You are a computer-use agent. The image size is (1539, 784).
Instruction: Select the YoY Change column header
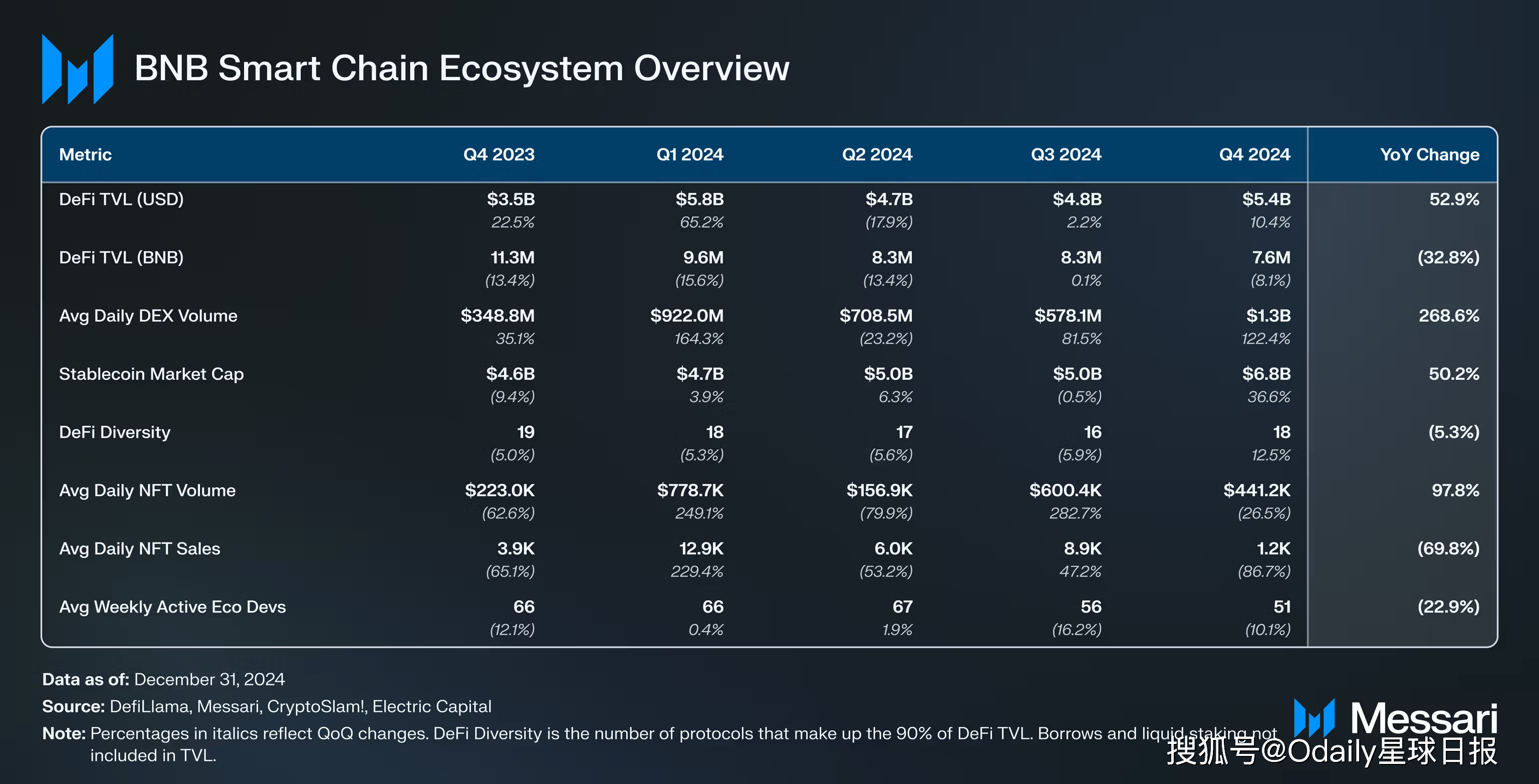point(1430,155)
